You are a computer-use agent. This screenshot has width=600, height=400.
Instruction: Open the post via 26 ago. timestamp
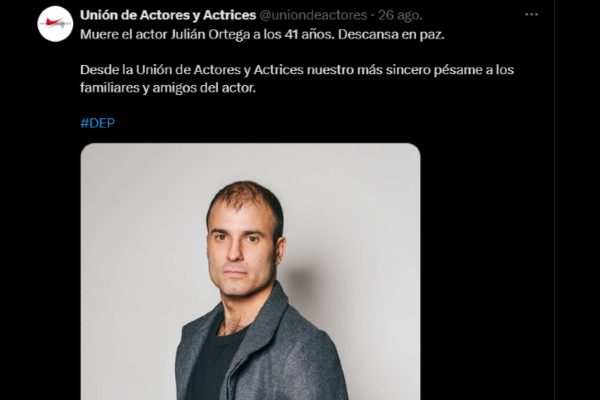pyautogui.click(x=400, y=15)
